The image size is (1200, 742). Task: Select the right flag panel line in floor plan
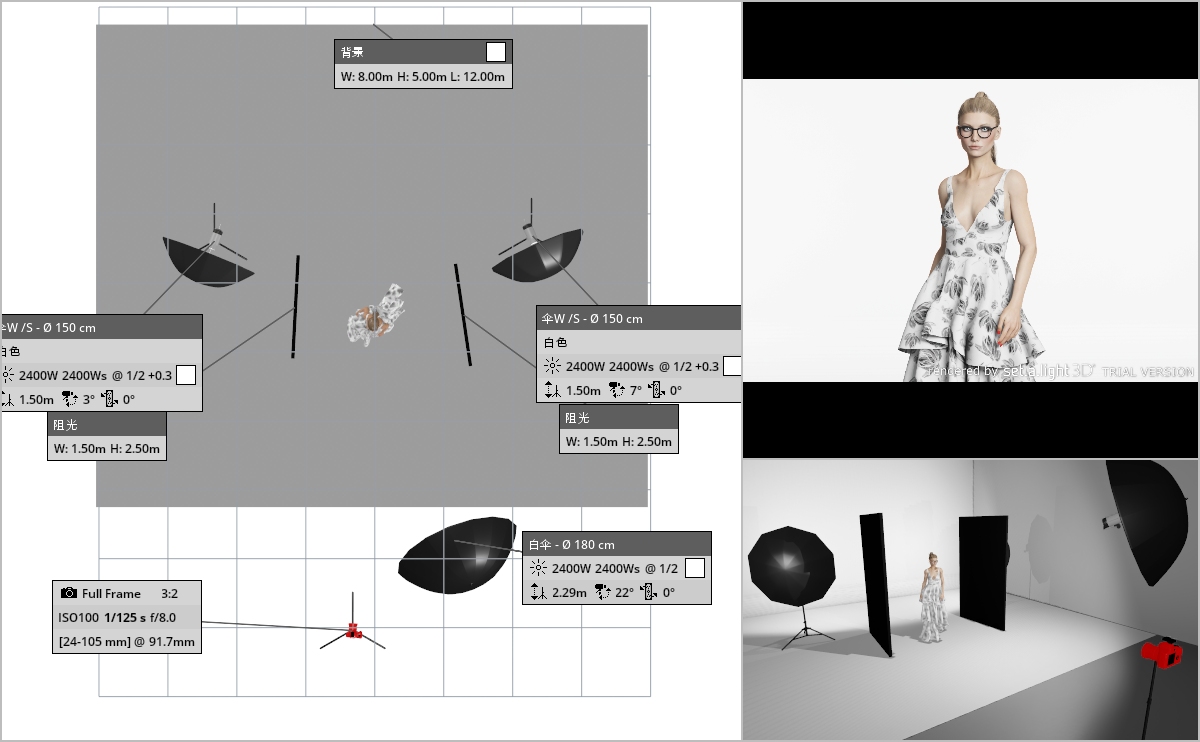pos(463,314)
